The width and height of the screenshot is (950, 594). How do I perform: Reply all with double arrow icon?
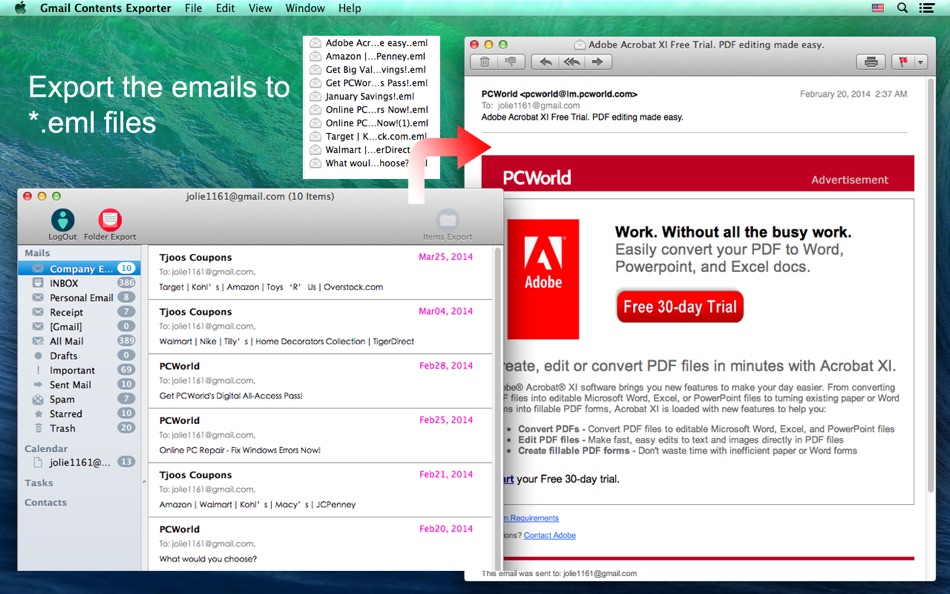[x=571, y=62]
